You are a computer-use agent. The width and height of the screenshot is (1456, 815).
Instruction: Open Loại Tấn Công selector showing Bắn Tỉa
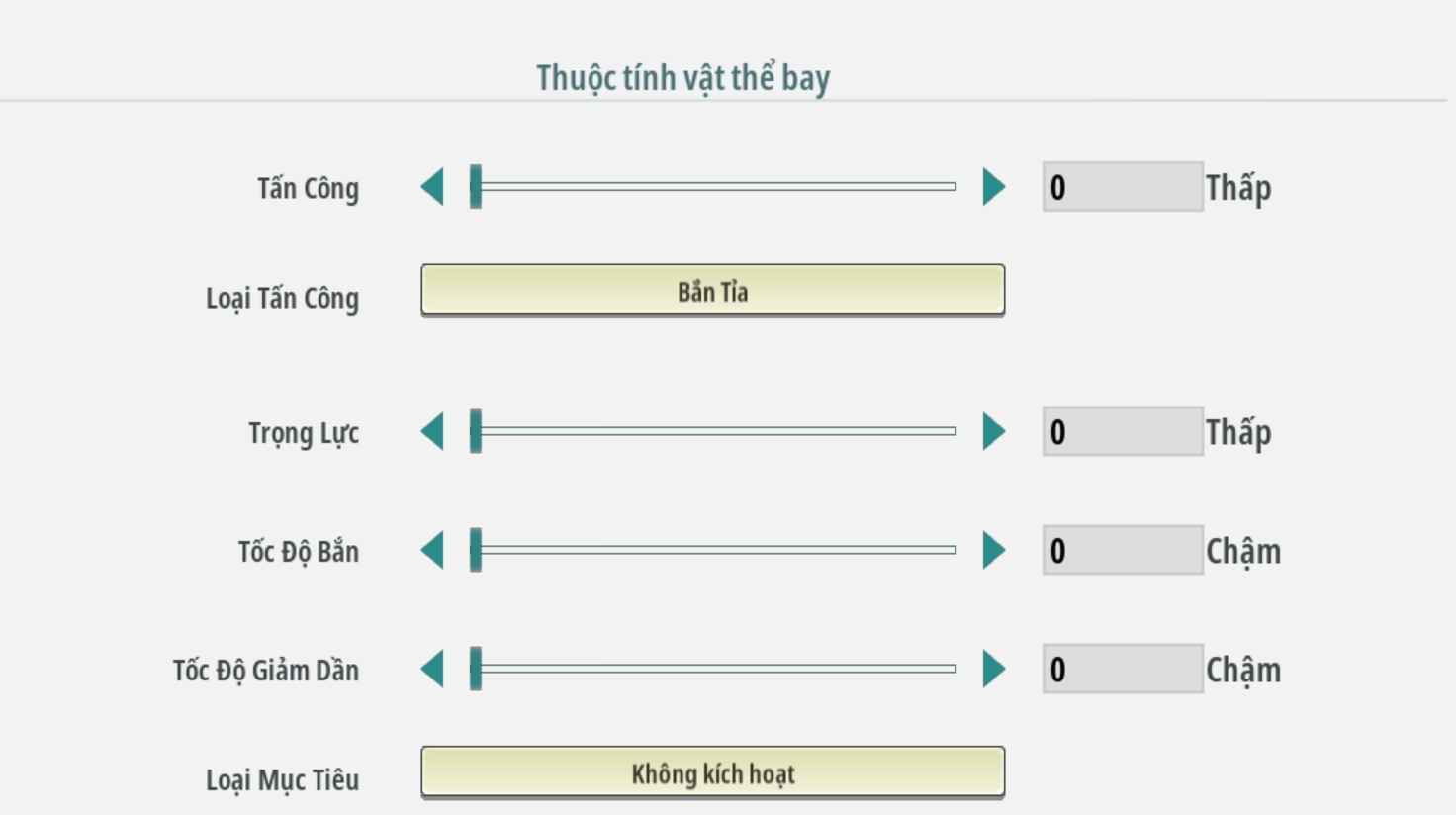click(x=712, y=291)
